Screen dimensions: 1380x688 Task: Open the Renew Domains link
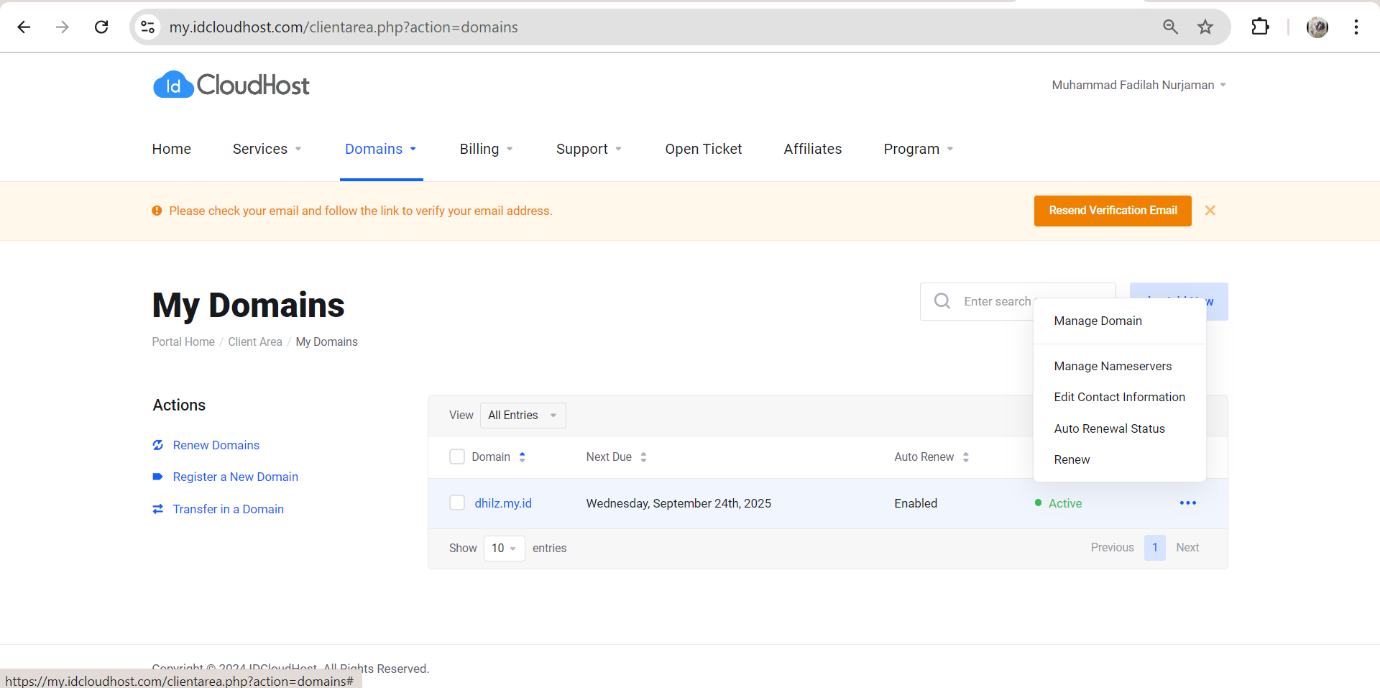[216, 445]
